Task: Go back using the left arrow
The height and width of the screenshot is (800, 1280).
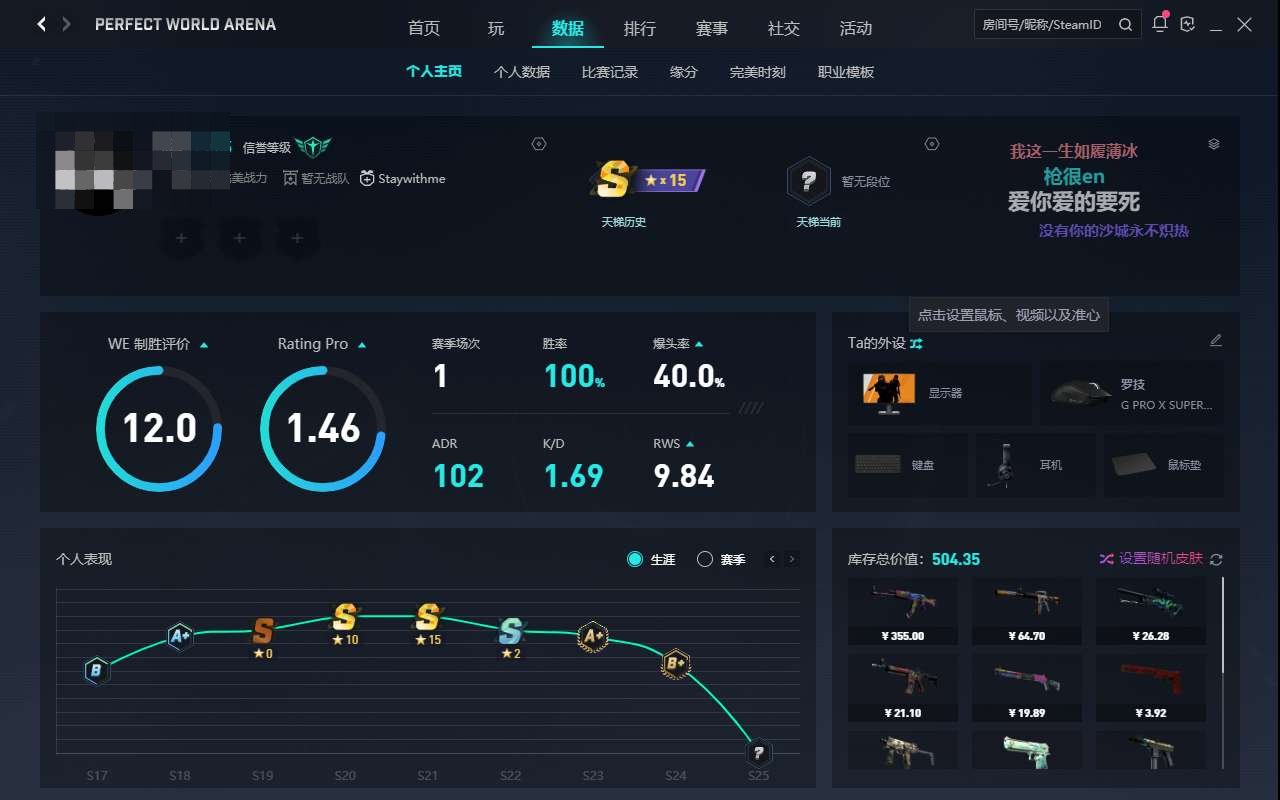Action: click(x=41, y=24)
